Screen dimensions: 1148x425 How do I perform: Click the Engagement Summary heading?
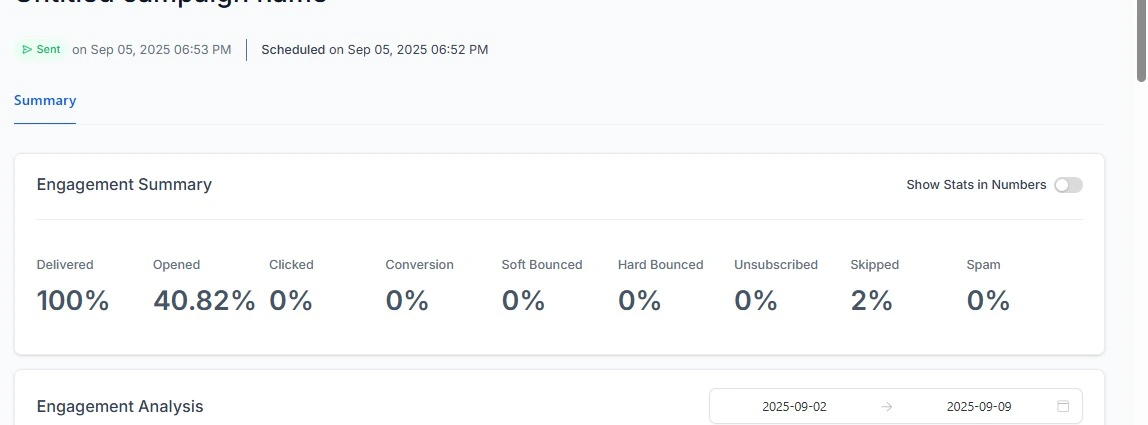[x=124, y=185]
